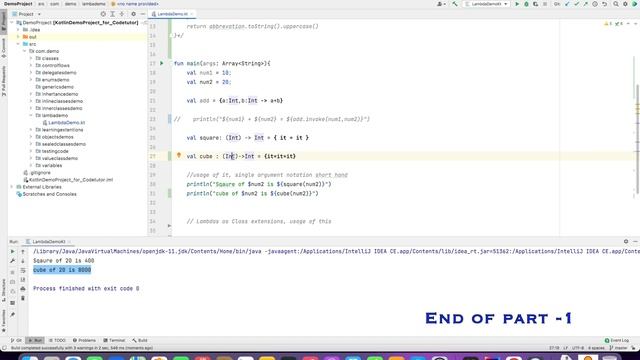
Task: Click the toolbar Stop square icon
Action: click(544, 4)
